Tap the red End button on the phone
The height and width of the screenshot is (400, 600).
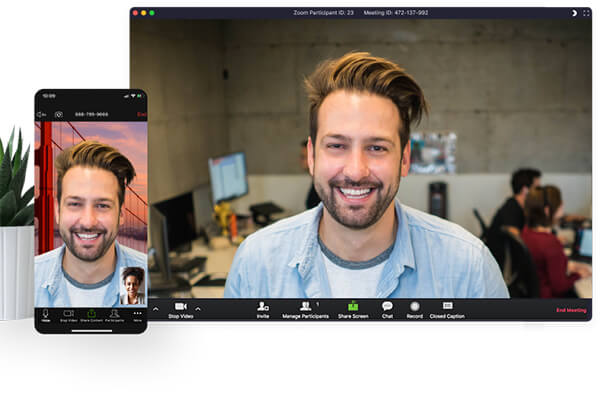(x=142, y=114)
